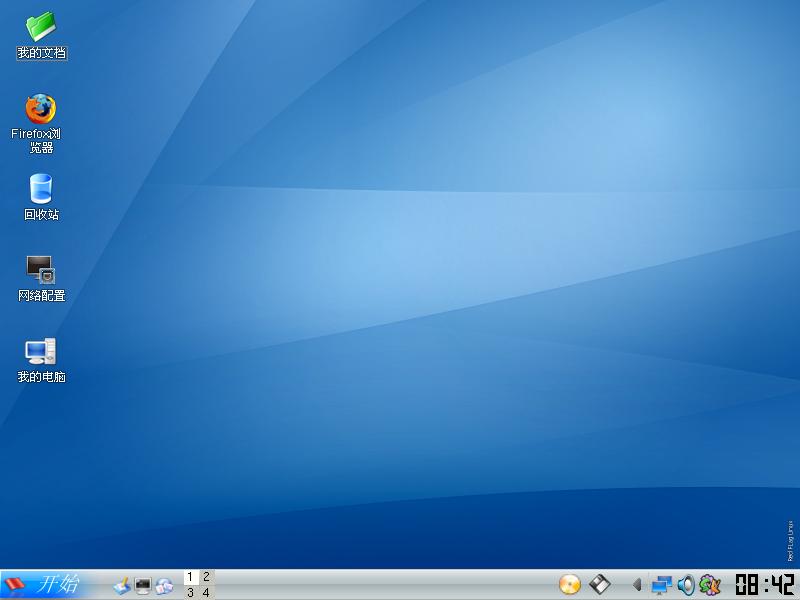Open the terminal monitor quick-launch icon
The width and height of the screenshot is (800, 600).
pos(143,585)
